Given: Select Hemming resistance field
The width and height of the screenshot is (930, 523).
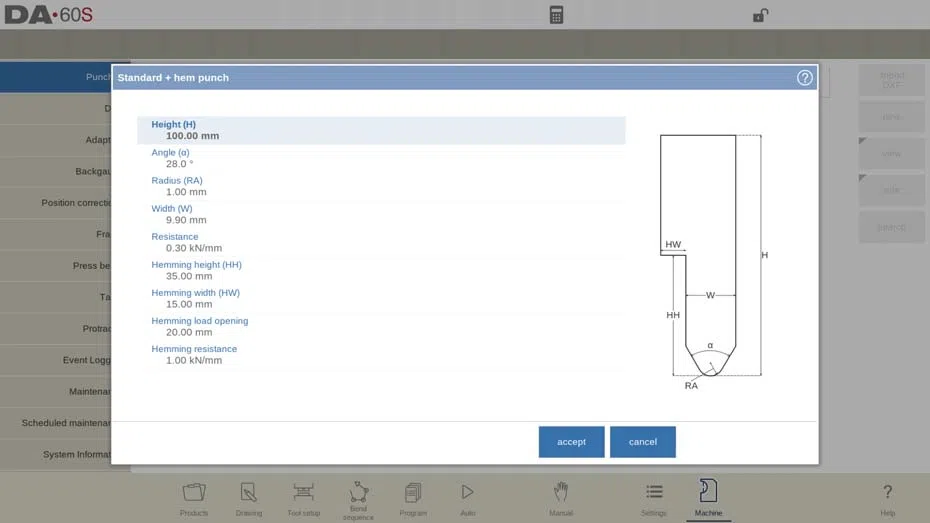Looking at the screenshot, I should 381,355.
